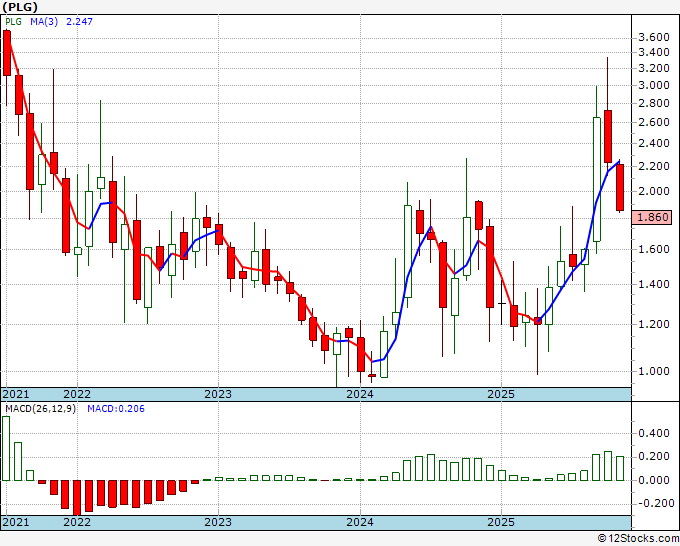Click 2023 on the price chart time axis

[x=218, y=394]
